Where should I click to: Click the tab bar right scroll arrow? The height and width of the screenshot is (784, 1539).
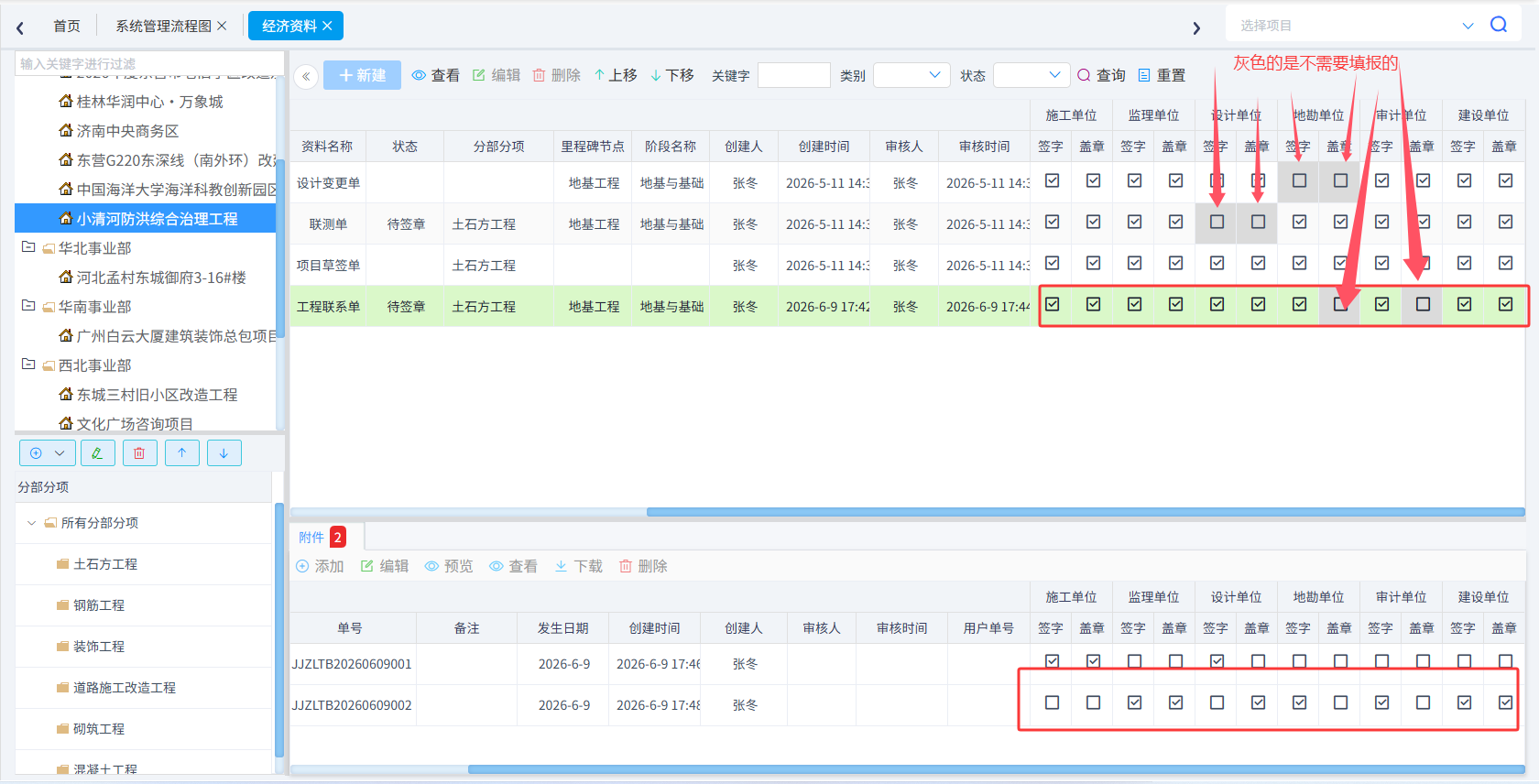1196,27
